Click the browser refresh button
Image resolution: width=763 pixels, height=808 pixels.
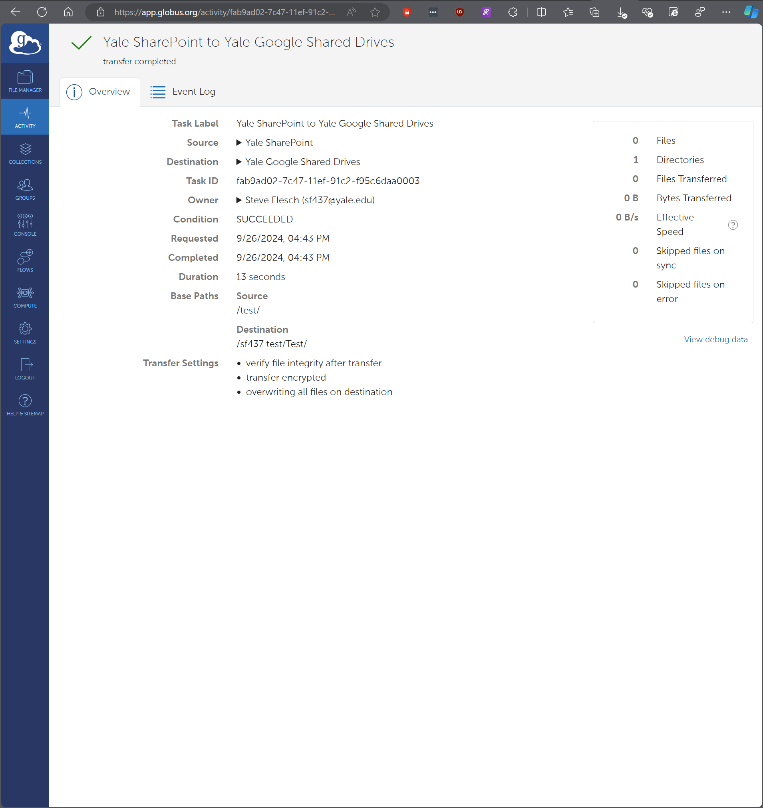point(41,13)
